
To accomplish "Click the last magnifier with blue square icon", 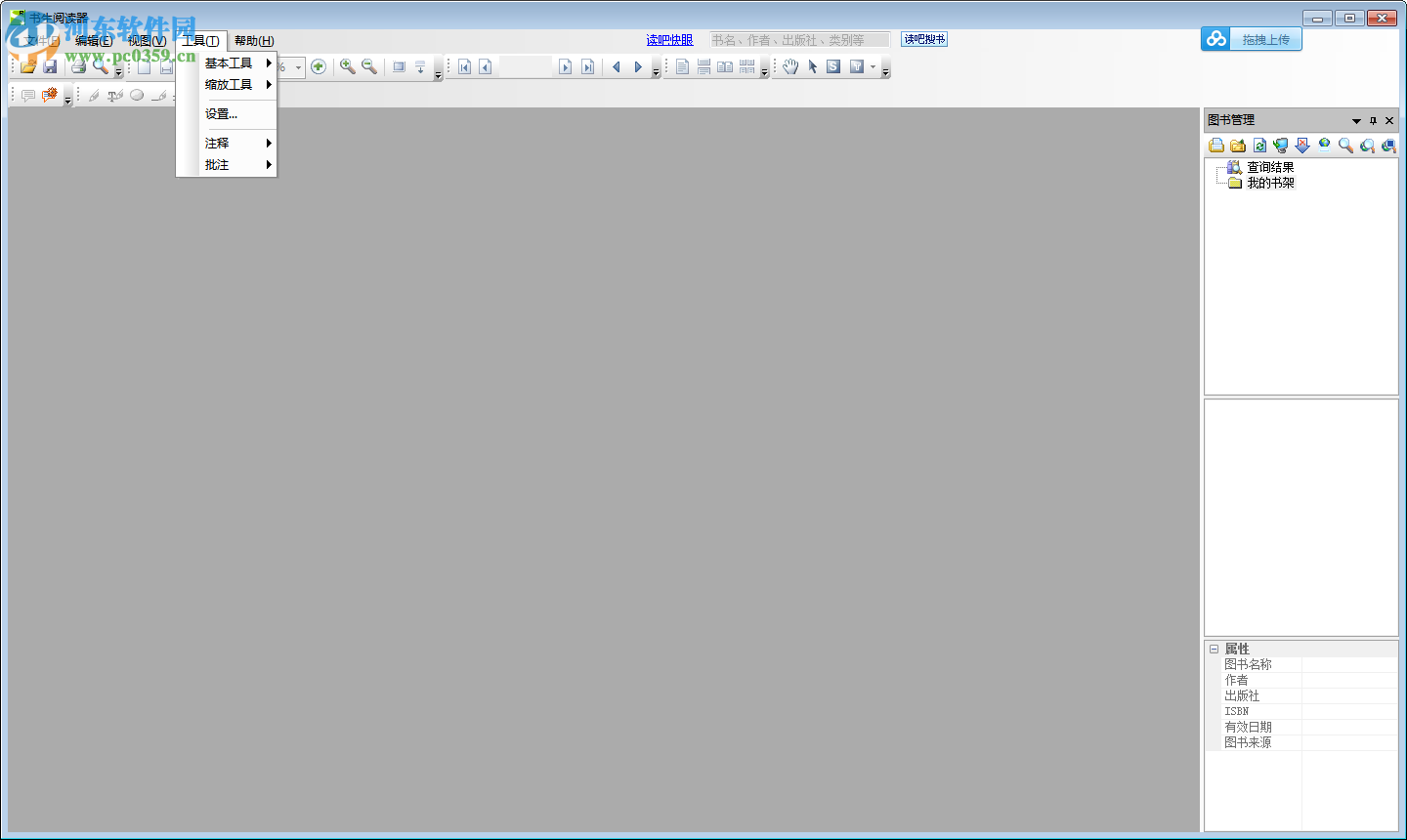I will pos(1388,146).
